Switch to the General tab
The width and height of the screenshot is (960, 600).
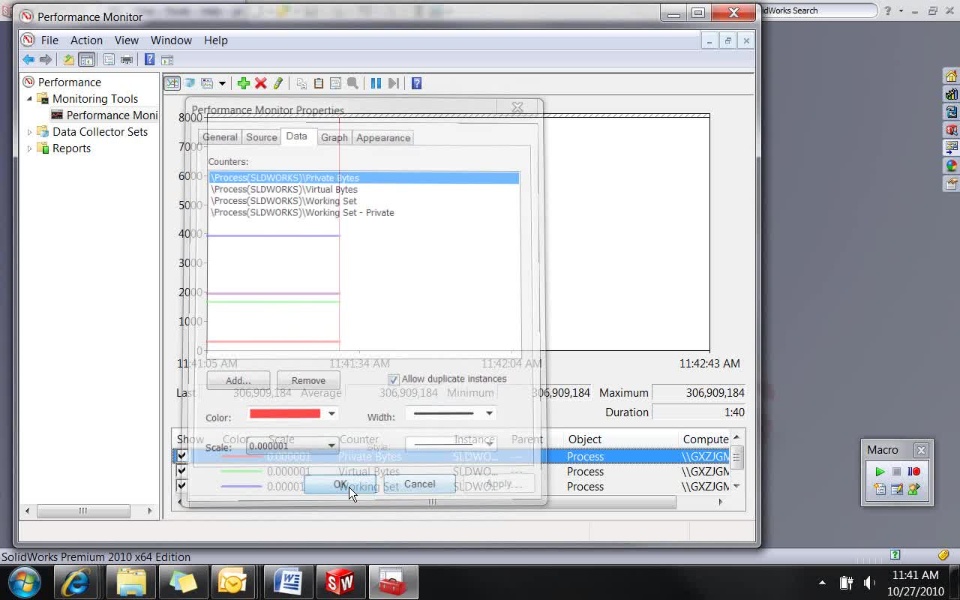point(220,137)
